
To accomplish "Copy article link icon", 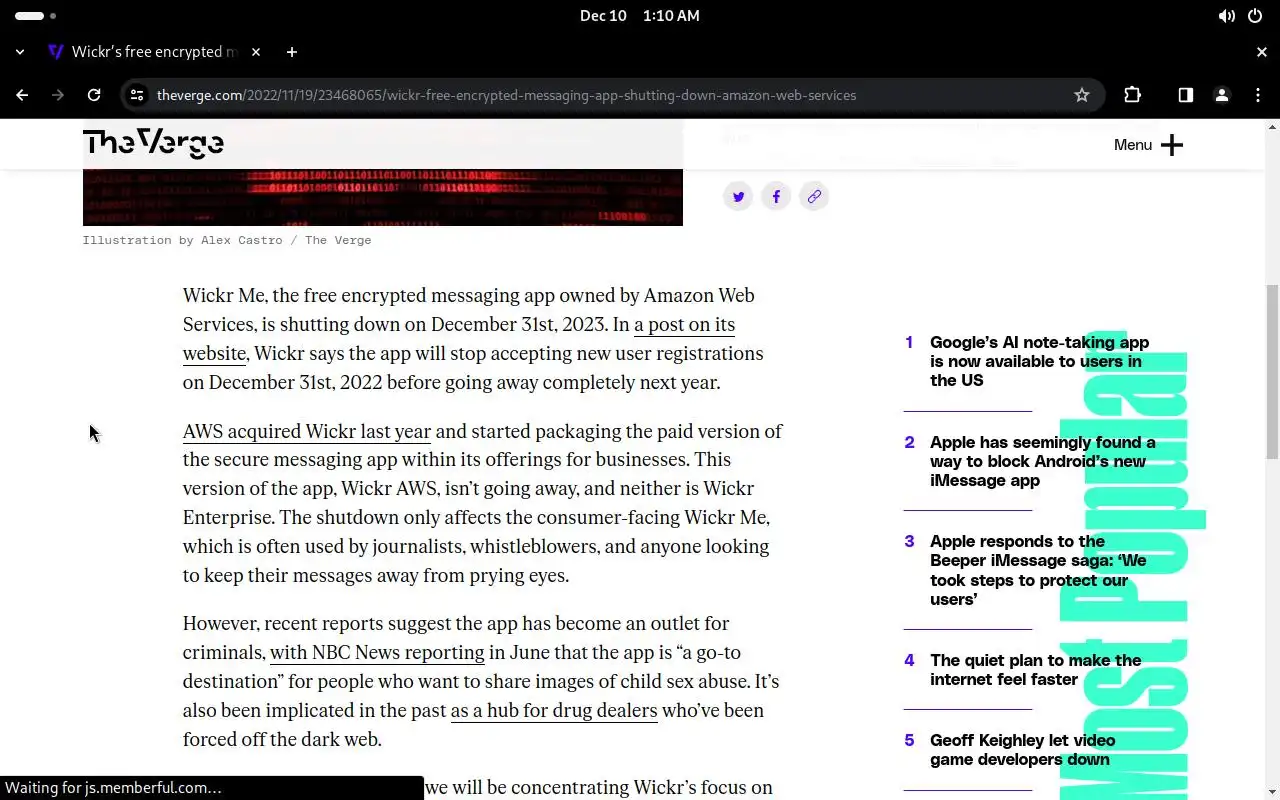I will (x=814, y=197).
